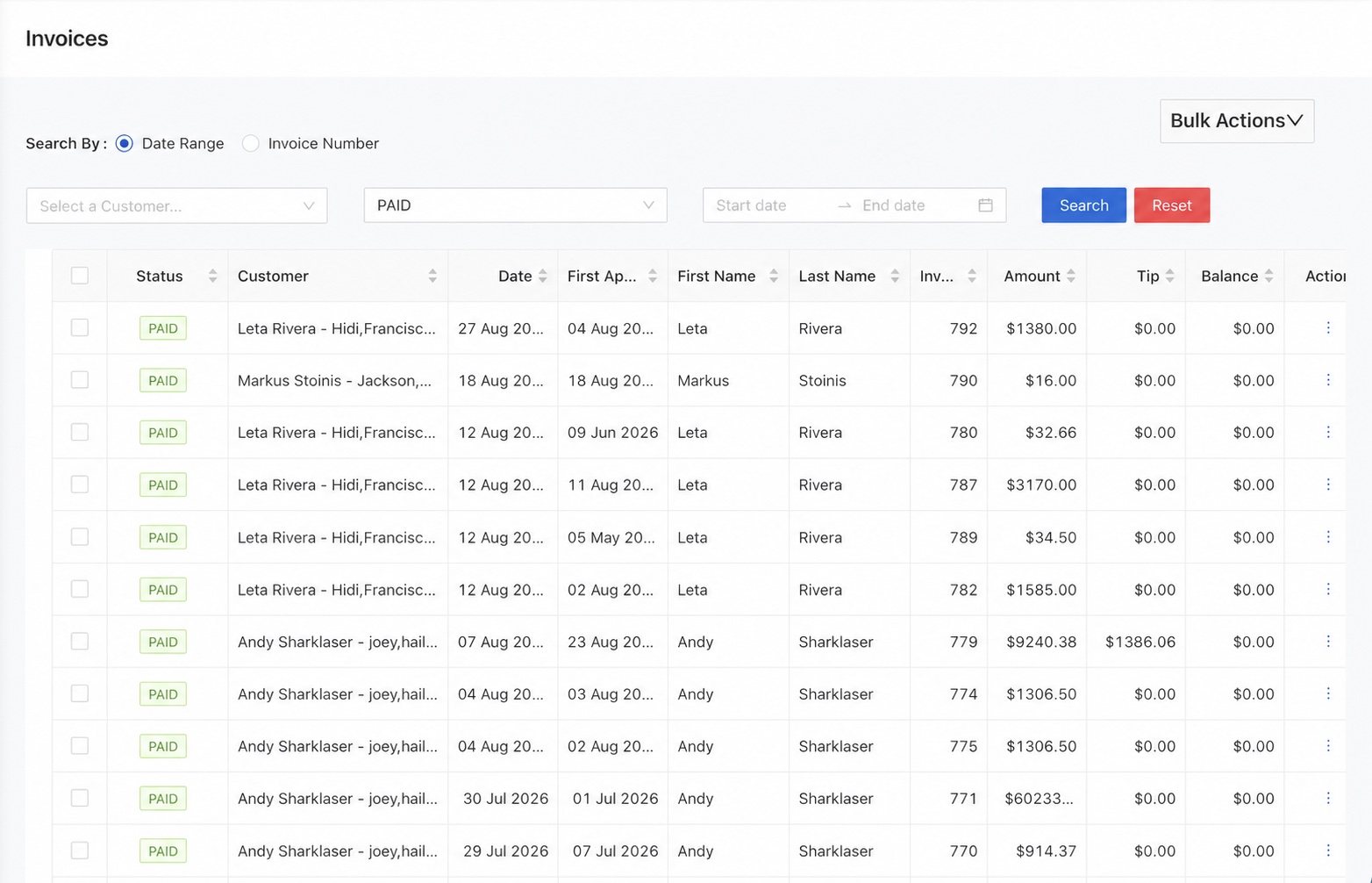
Task: Sort by Balance column arrows
Action: point(1268,276)
